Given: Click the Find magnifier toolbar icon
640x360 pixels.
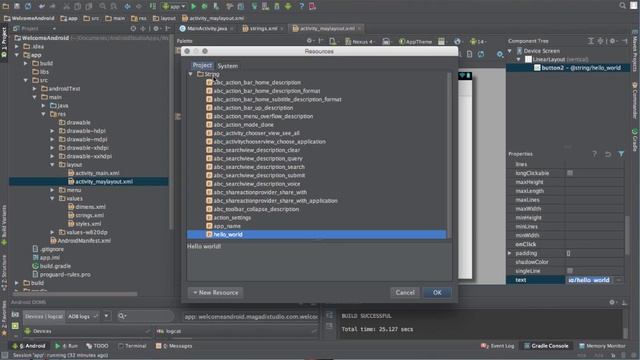Looking at the screenshot, I should 102,6.
